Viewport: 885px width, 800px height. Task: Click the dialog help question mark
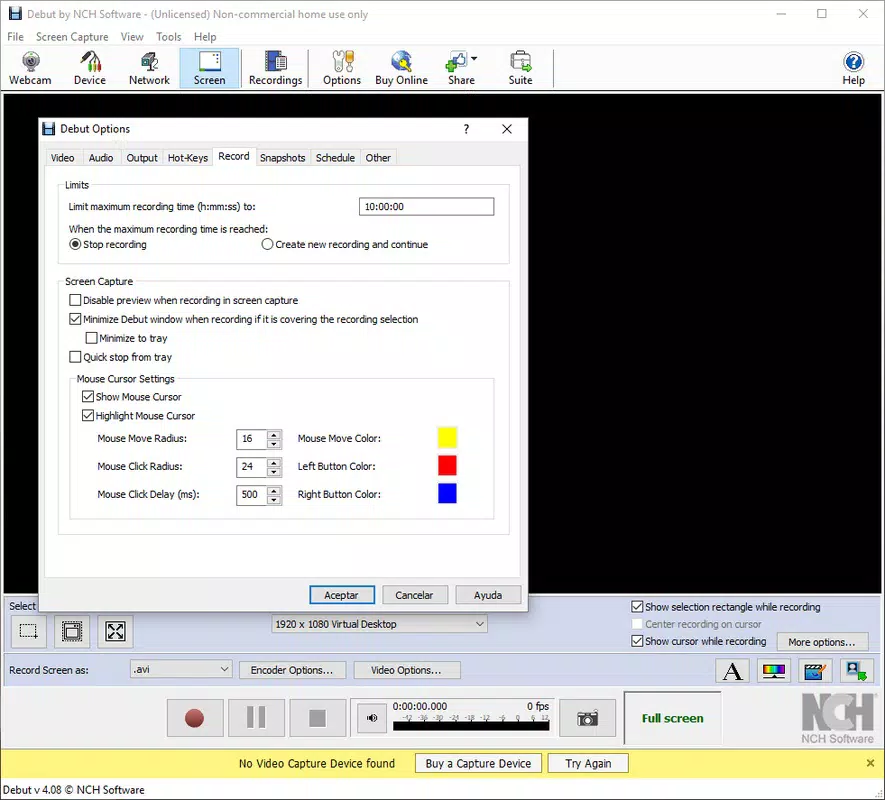(x=466, y=129)
